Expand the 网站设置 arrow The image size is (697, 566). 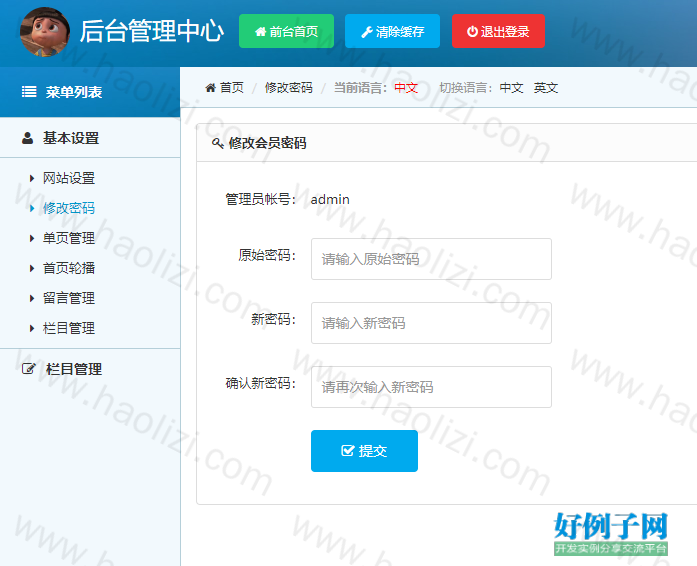[x=32, y=179]
